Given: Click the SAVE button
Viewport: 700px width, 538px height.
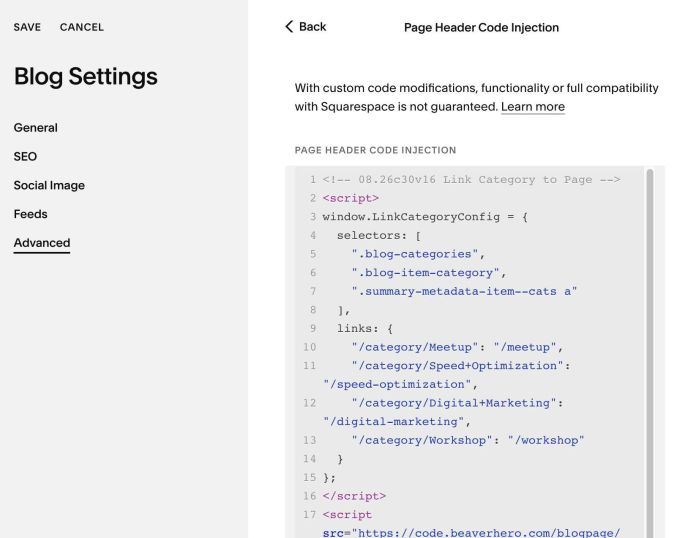Looking at the screenshot, I should click(27, 27).
